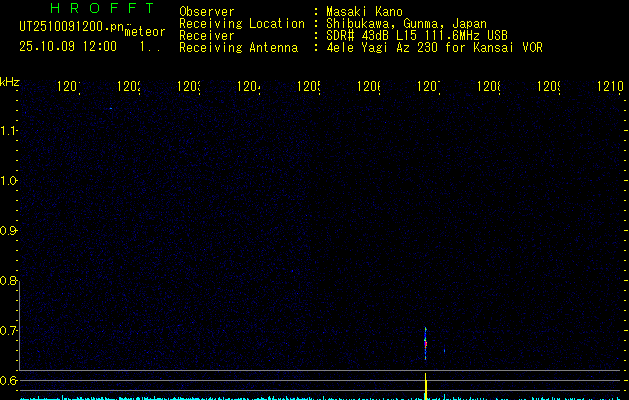This screenshot has height=400, width=629.
Task: Select the UT2510091200 filename label
Action: coord(68,27)
